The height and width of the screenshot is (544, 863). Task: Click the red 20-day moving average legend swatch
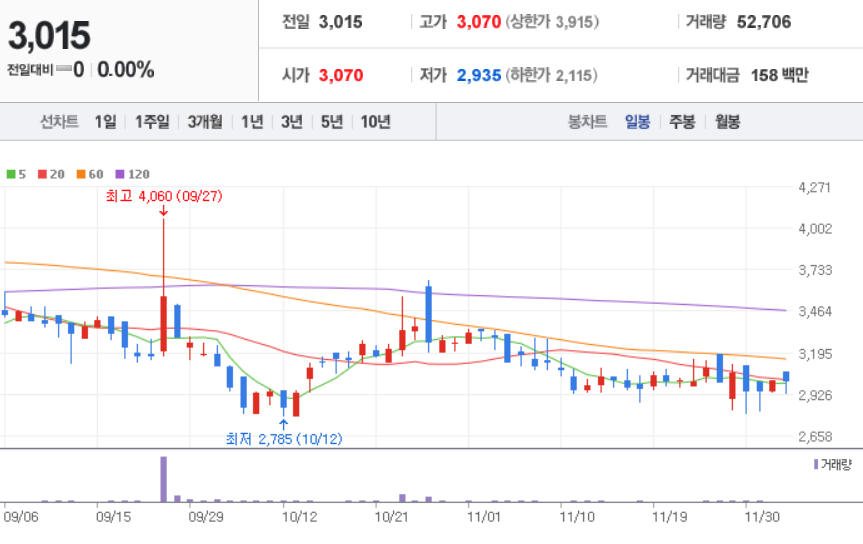click(x=42, y=174)
